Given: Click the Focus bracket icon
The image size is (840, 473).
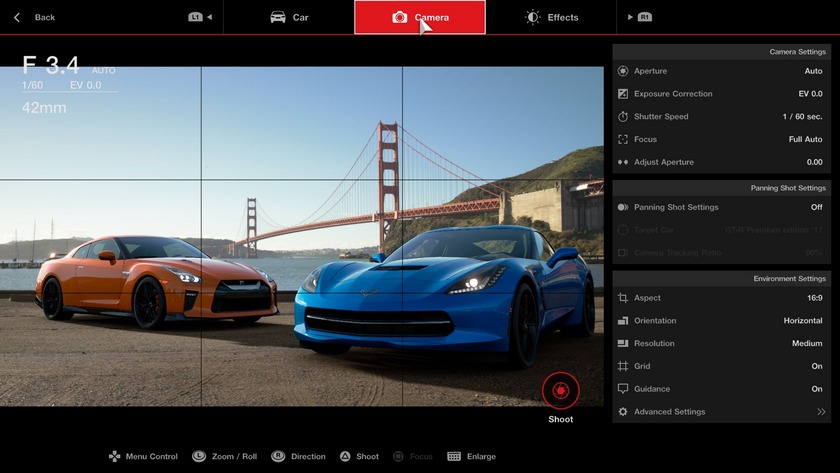Looking at the screenshot, I should click(623, 140).
